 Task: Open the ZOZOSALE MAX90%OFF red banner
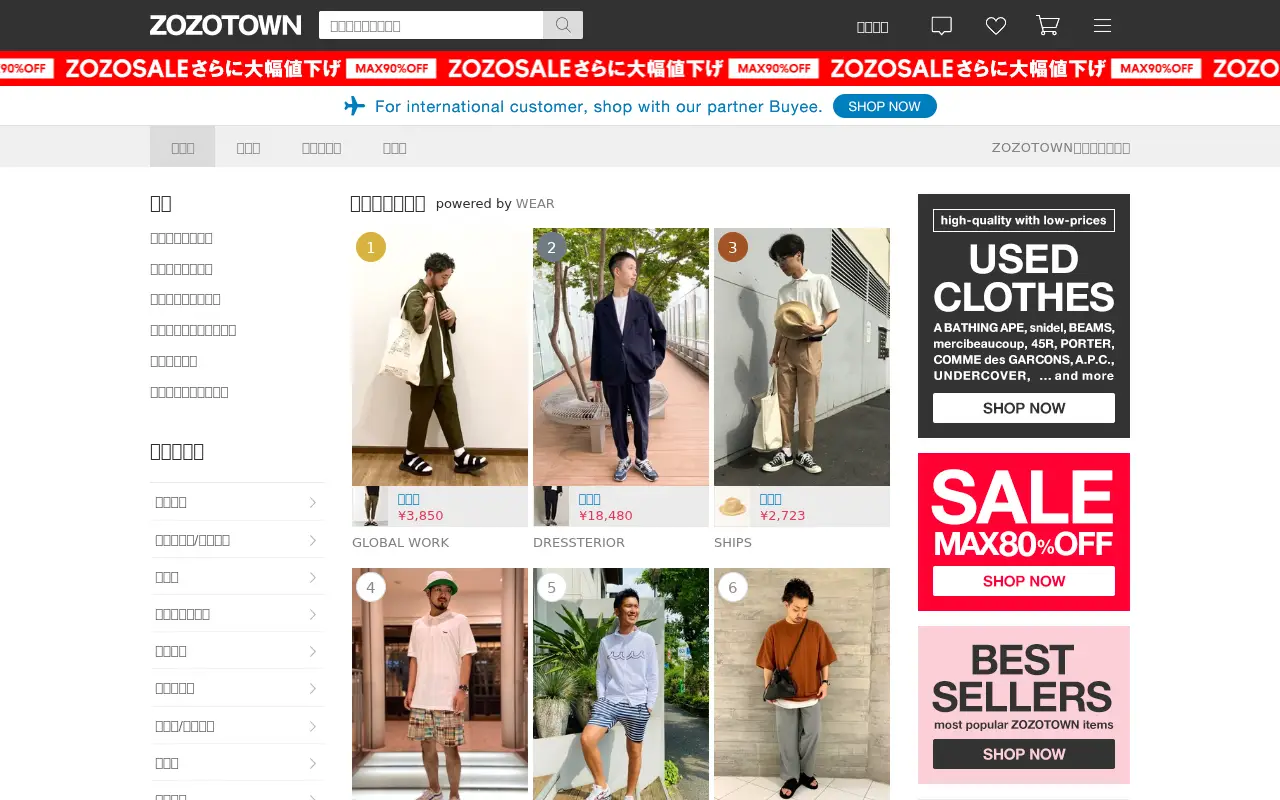640,68
